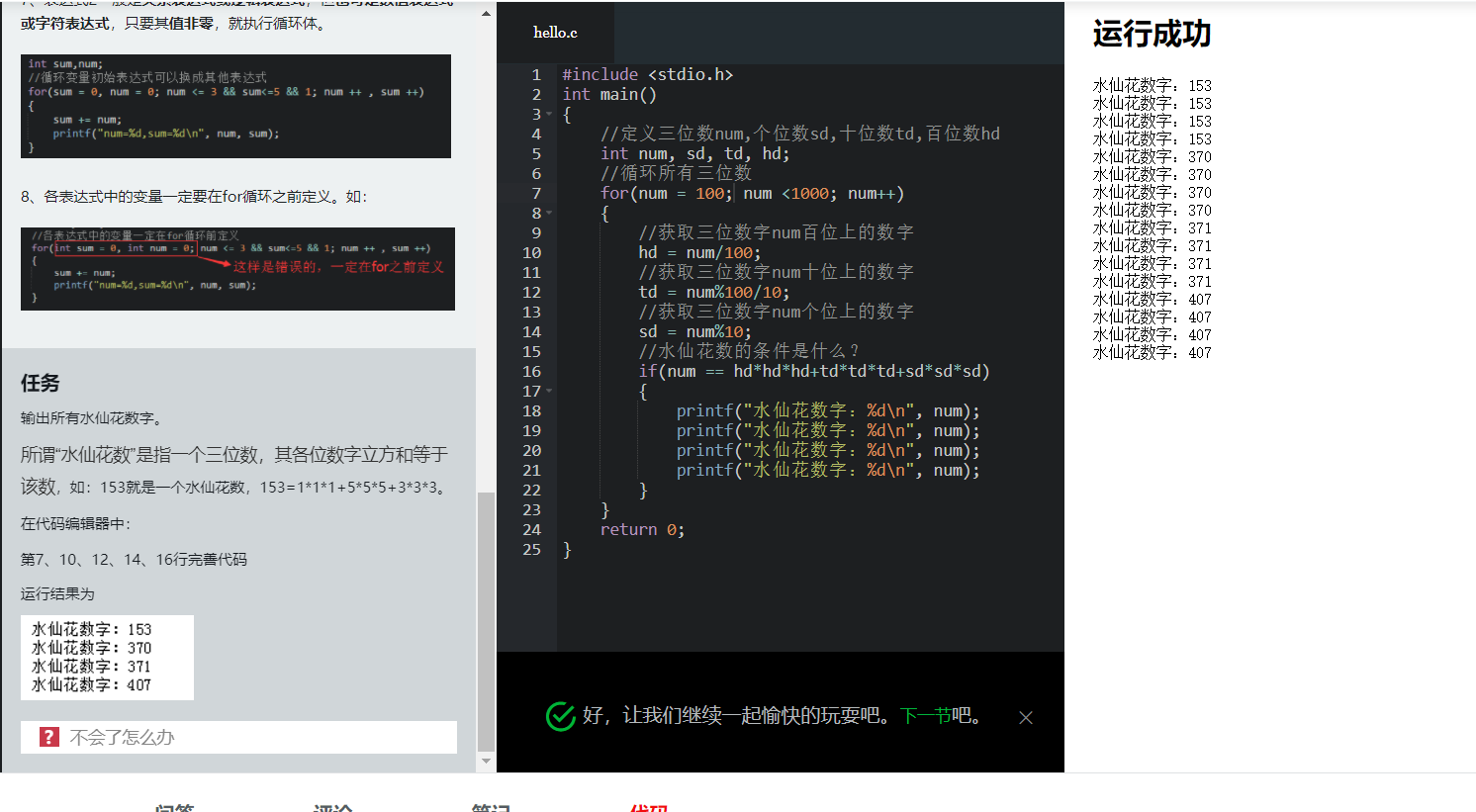Close the success message with the X icon
The image size is (1476, 812).
click(x=1026, y=717)
